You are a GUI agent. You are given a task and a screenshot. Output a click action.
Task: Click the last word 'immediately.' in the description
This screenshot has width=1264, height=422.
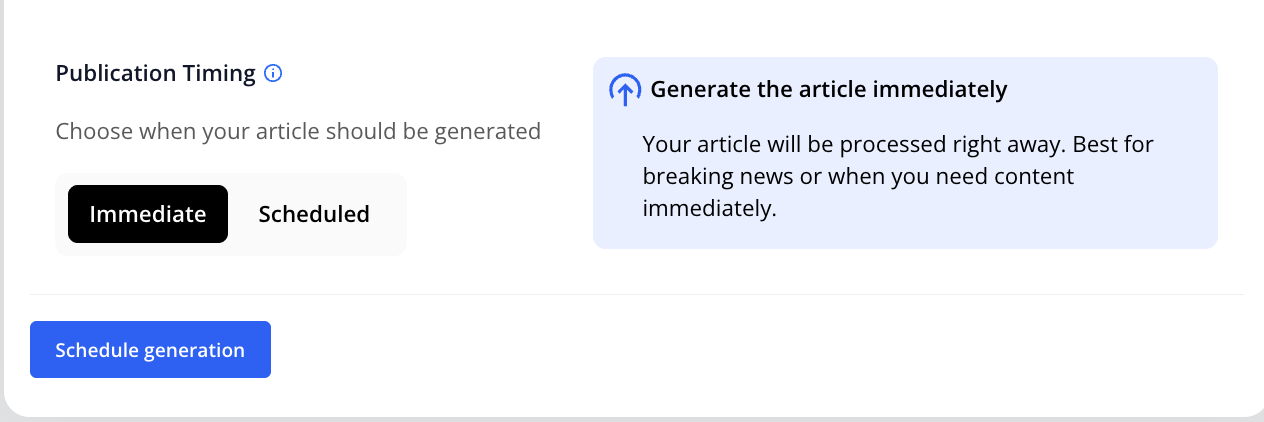click(709, 209)
